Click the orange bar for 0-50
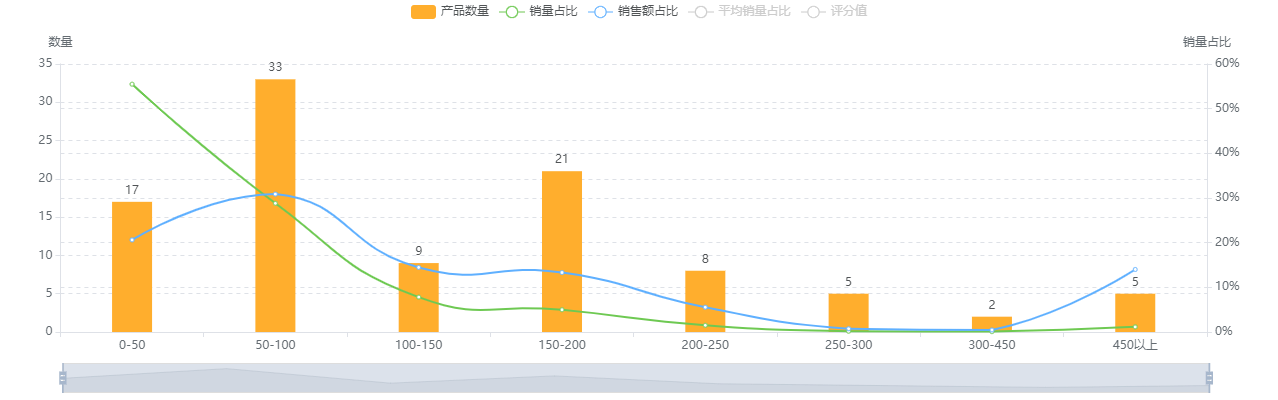The height and width of the screenshot is (400, 1278). tap(132, 267)
